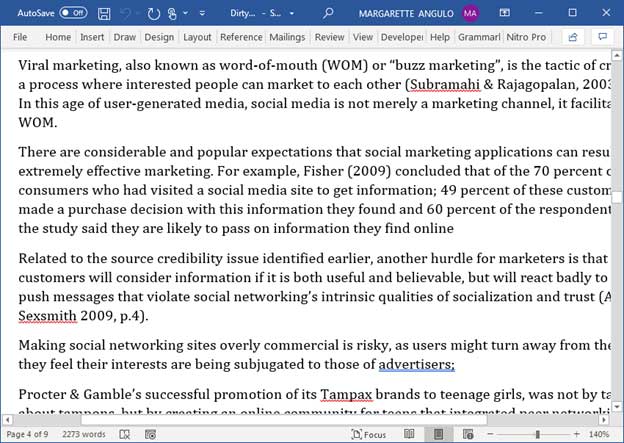This screenshot has width=624, height=443.
Task: Click the vertical scrollbar up arrow
Action: [617, 55]
